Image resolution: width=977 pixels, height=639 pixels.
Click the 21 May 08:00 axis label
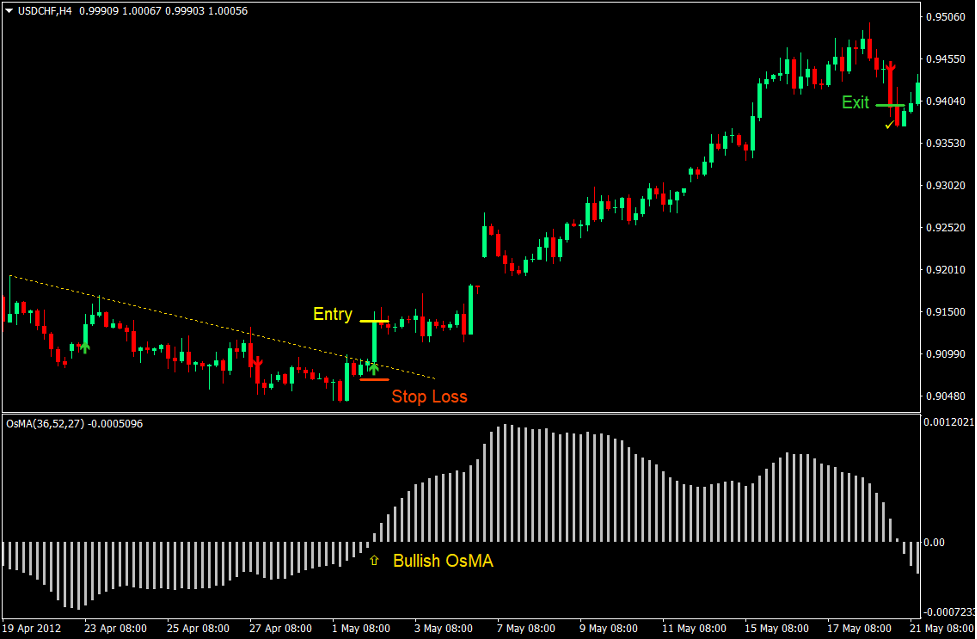(944, 628)
